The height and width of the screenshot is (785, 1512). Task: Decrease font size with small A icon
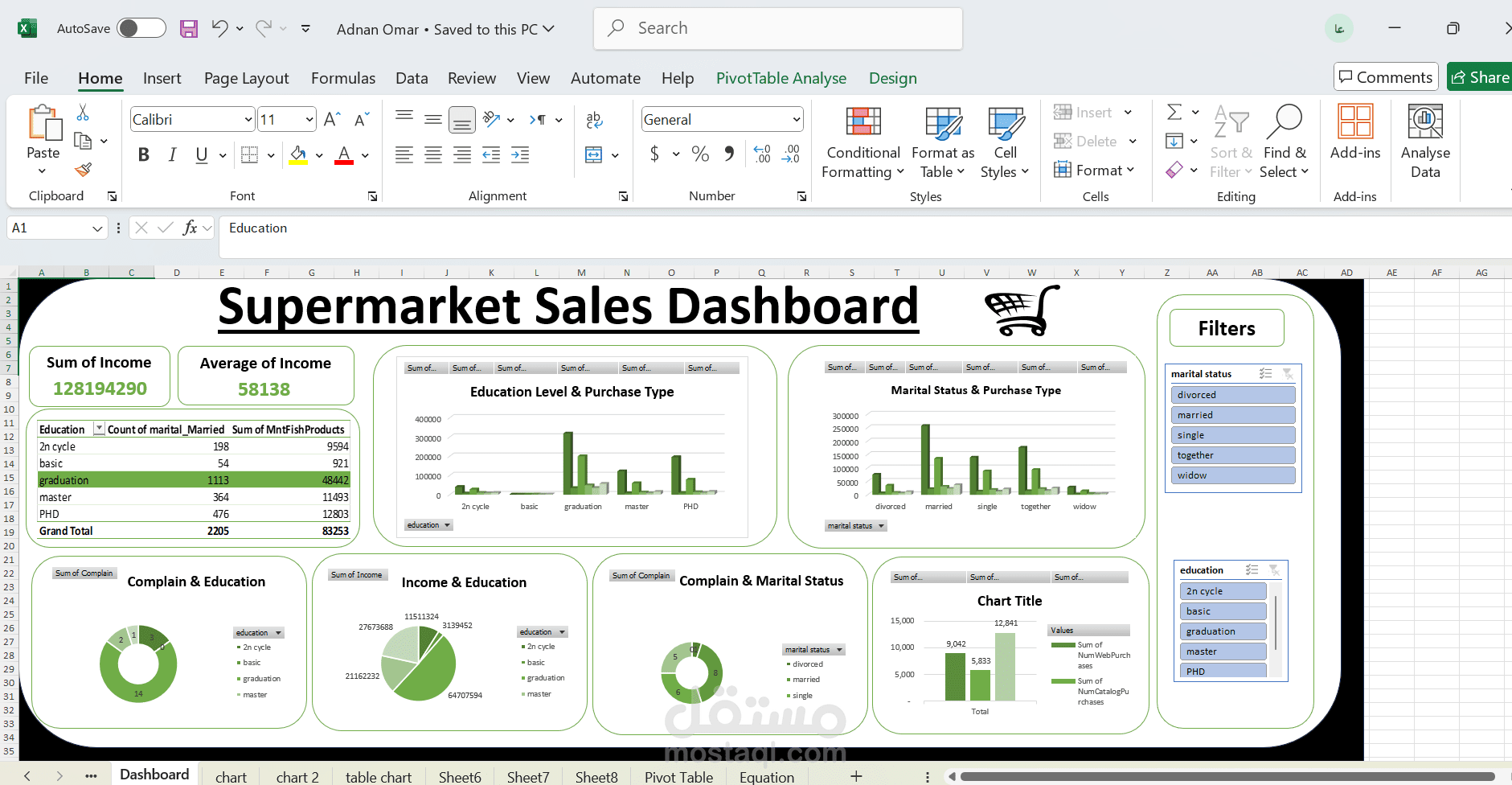pos(362,119)
